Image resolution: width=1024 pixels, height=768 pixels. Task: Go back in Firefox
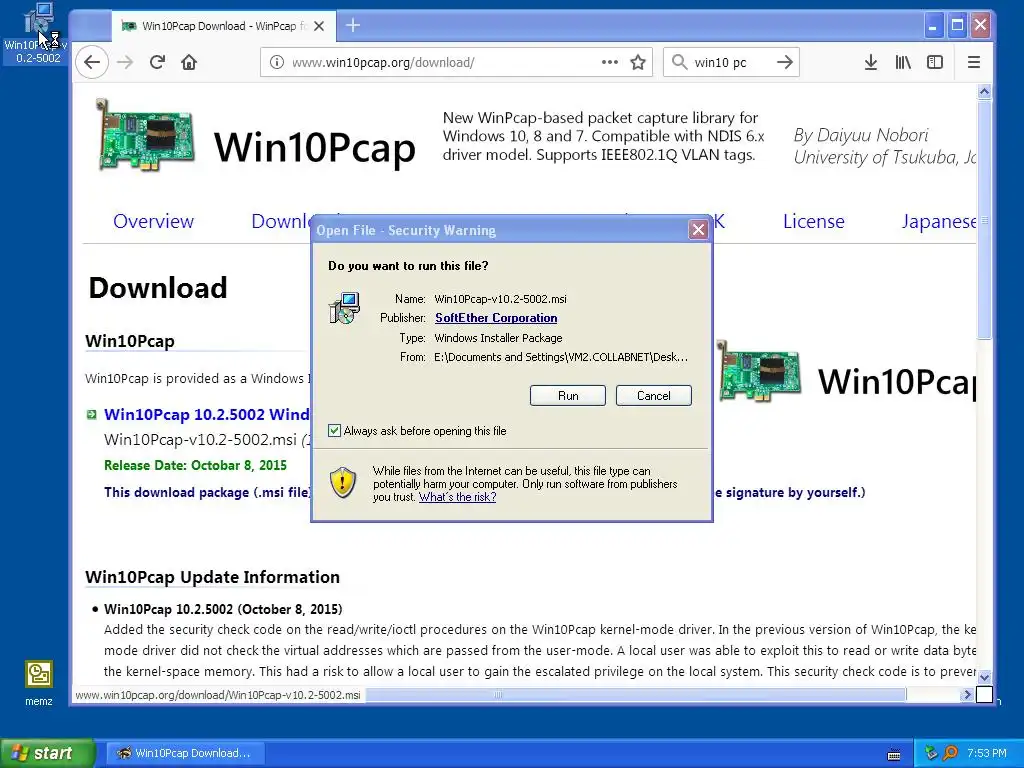point(91,63)
